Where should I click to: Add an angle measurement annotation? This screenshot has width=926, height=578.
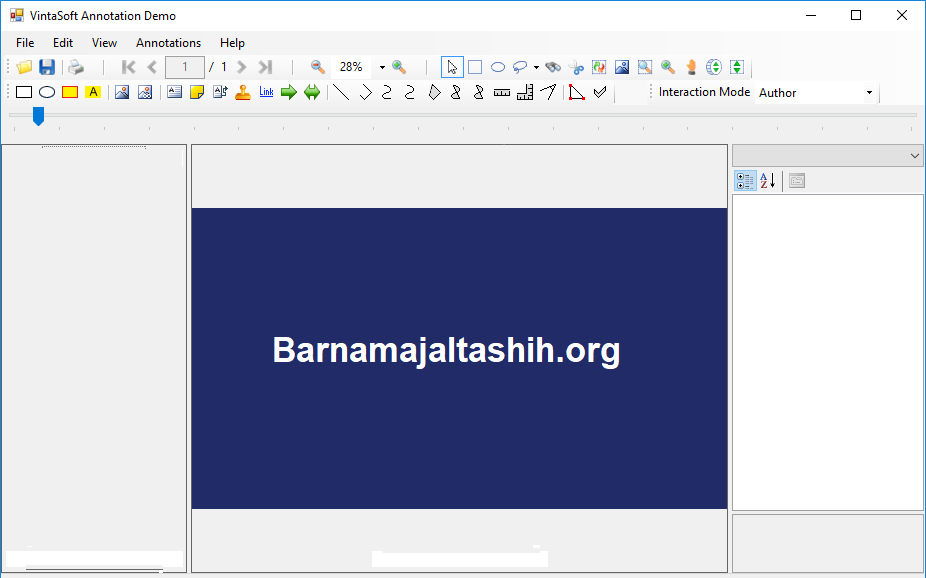[x=548, y=92]
